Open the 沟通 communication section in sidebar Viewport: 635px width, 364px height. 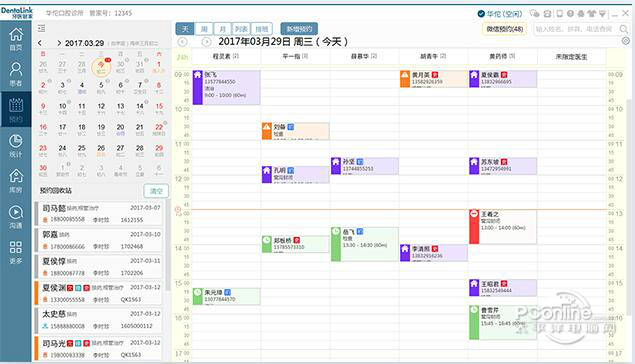tap(16, 217)
